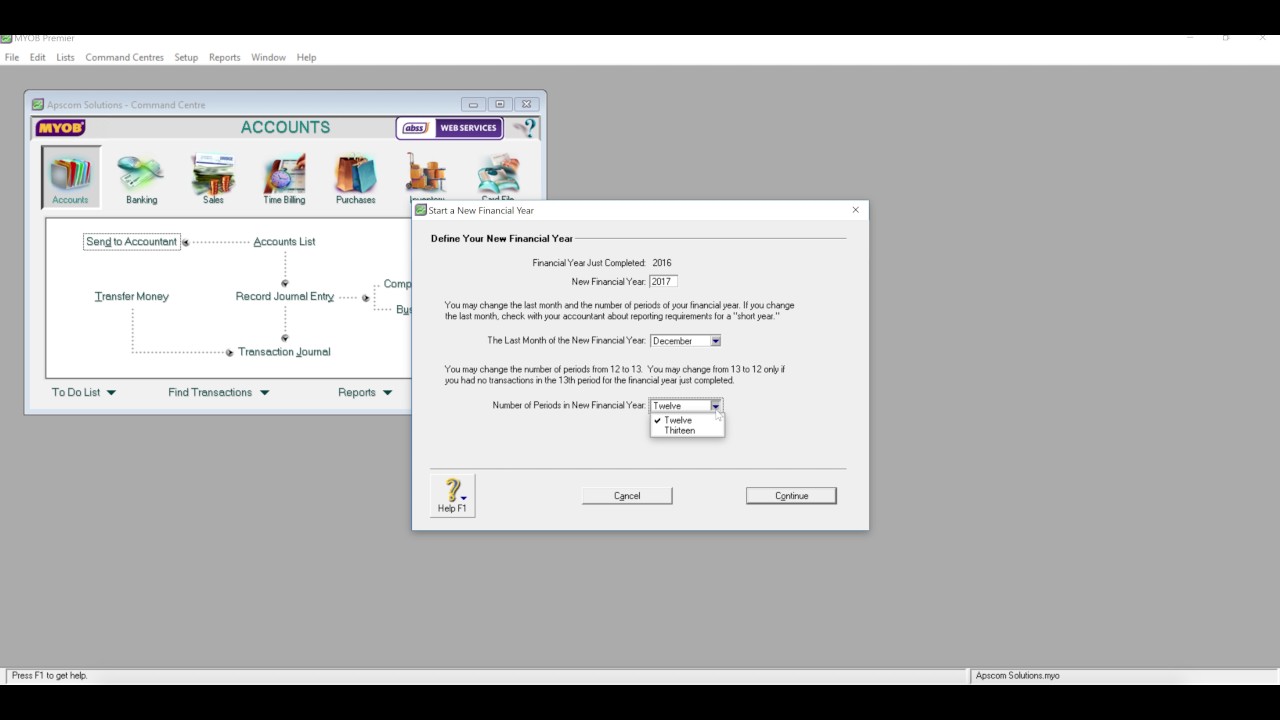Click the Continue button
Screen dimensions: 1280x720
point(791,495)
